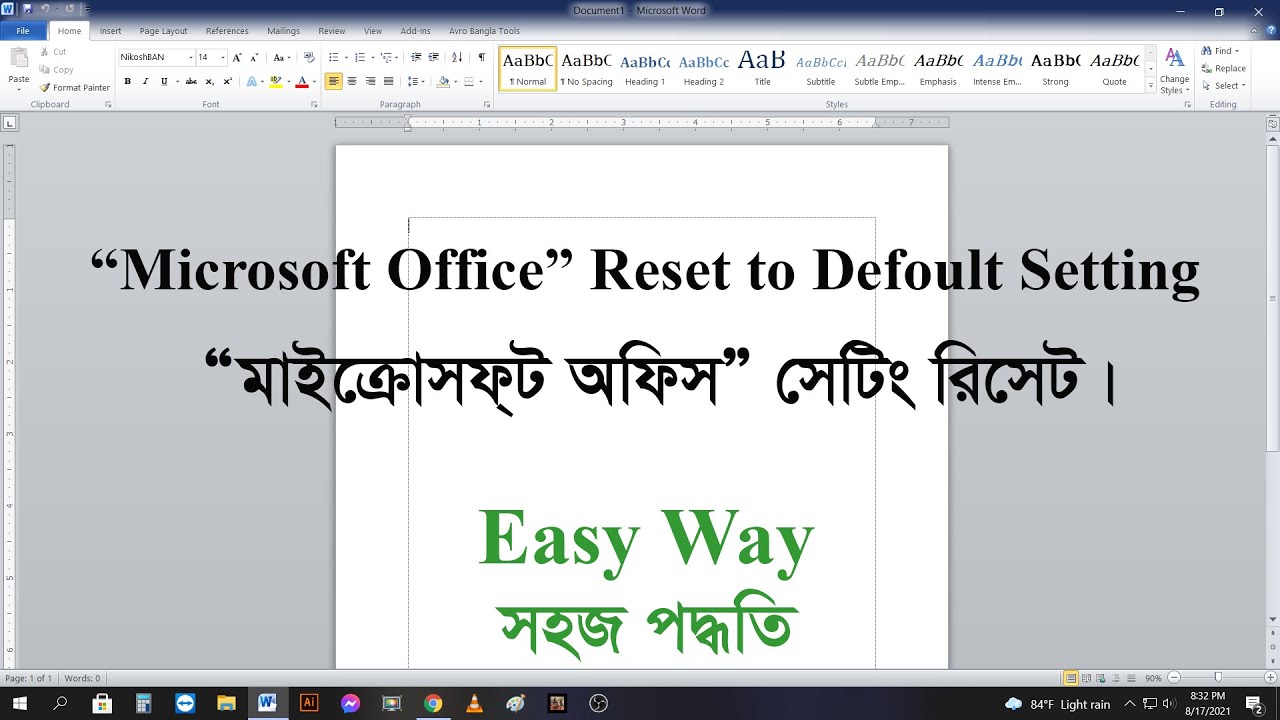Toggle Superscript formatting
The width and height of the screenshot is (1280, 720).
tap(227, 82)
